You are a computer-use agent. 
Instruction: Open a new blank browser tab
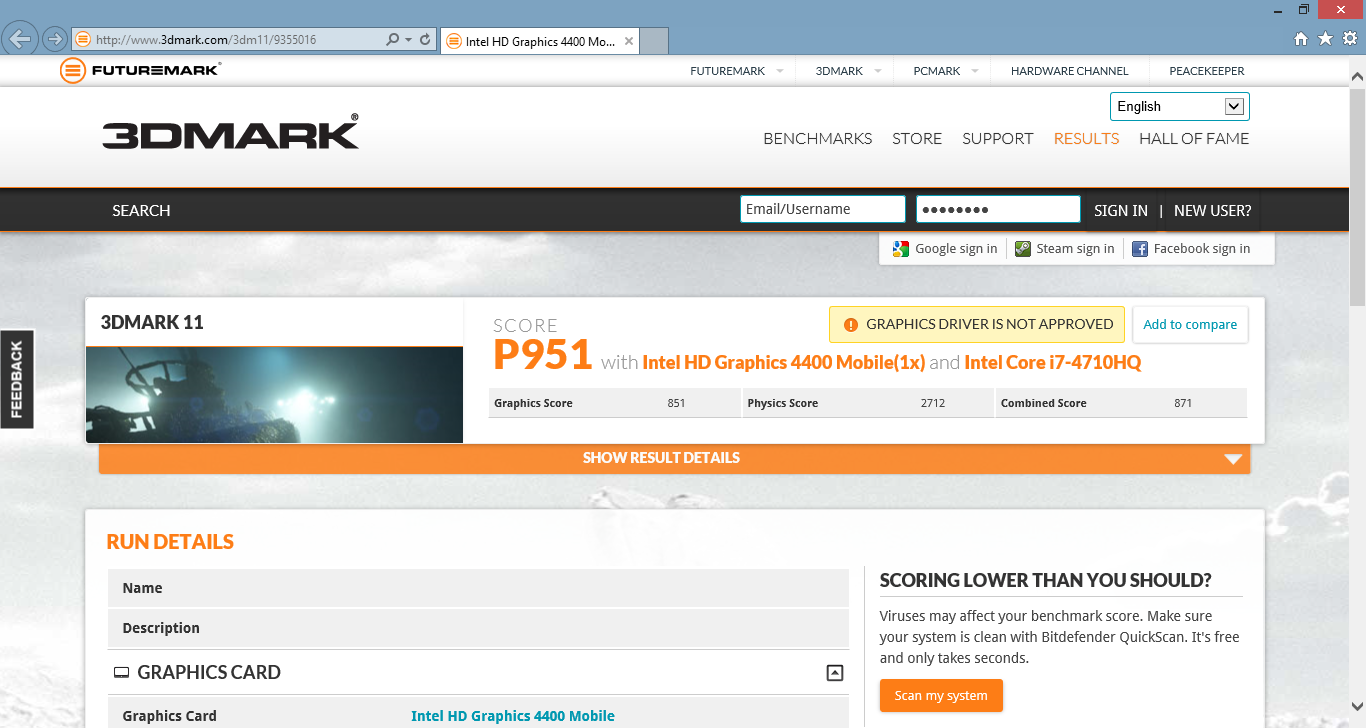653,41
